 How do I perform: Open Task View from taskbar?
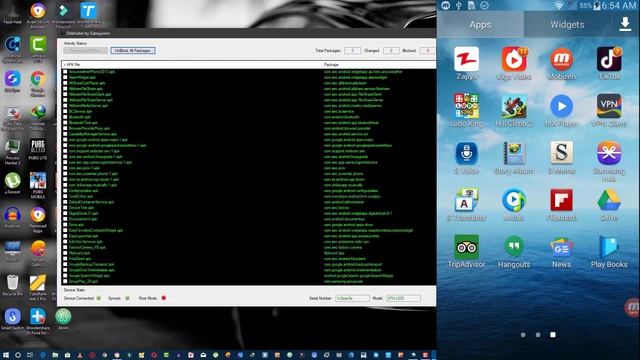(30, 355)
